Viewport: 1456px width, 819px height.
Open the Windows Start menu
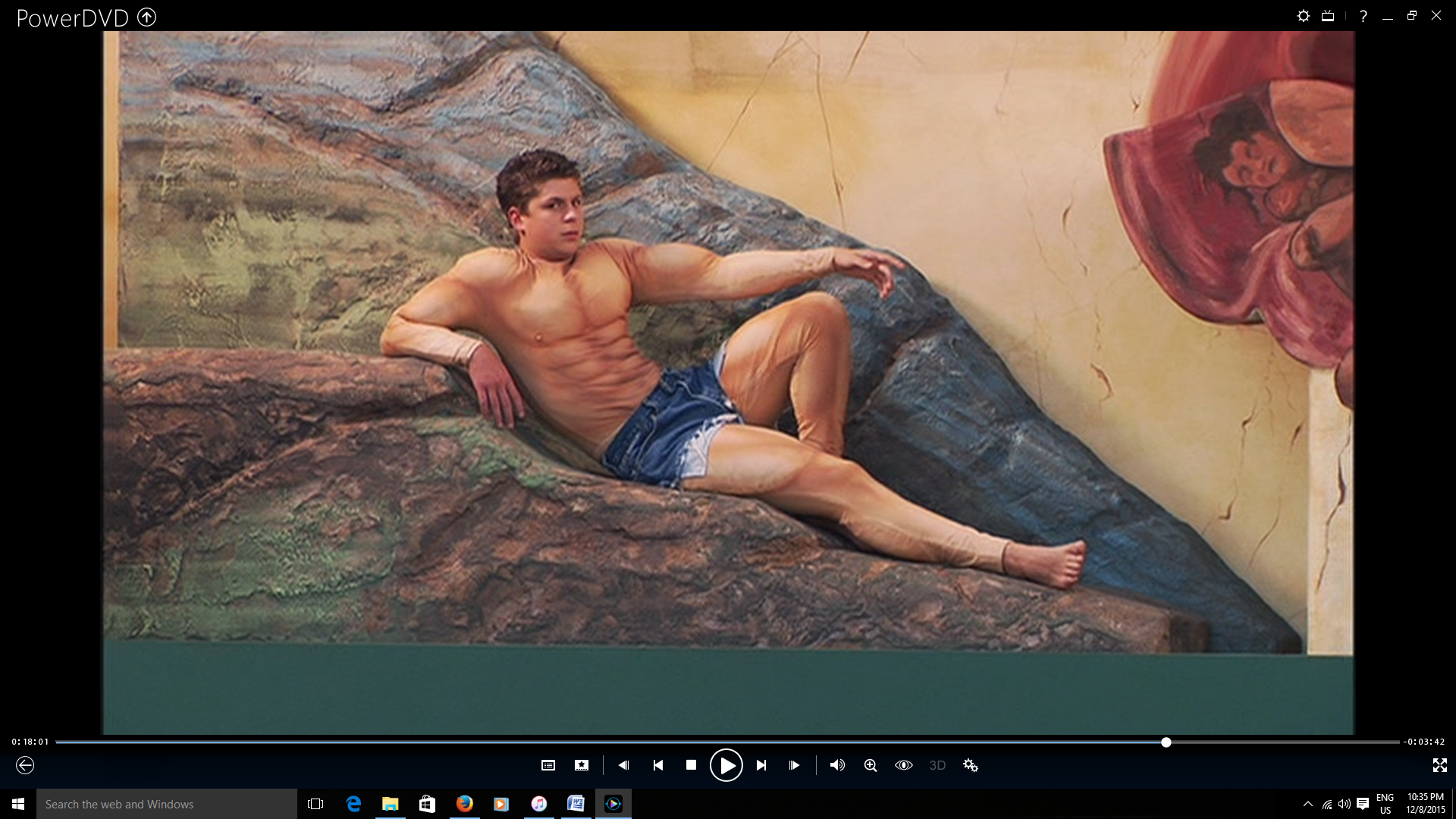tap(18, 804)
